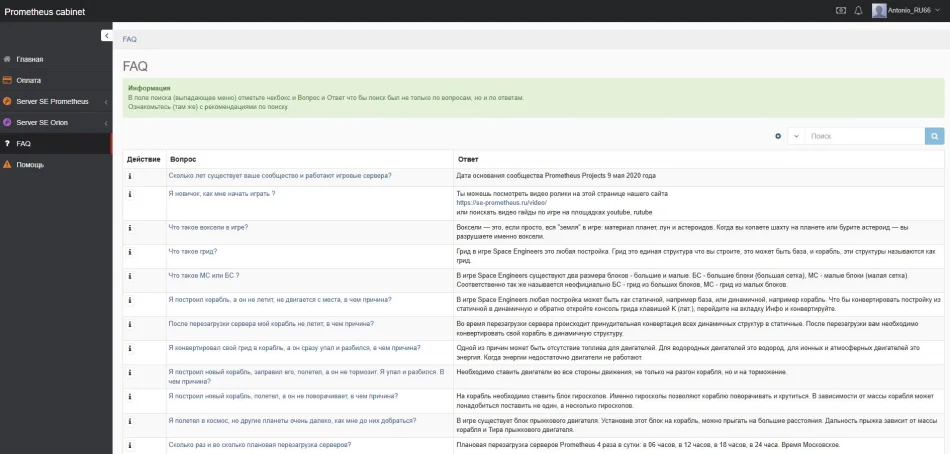
Task: Click the search magnifier button
Action: 934,136
